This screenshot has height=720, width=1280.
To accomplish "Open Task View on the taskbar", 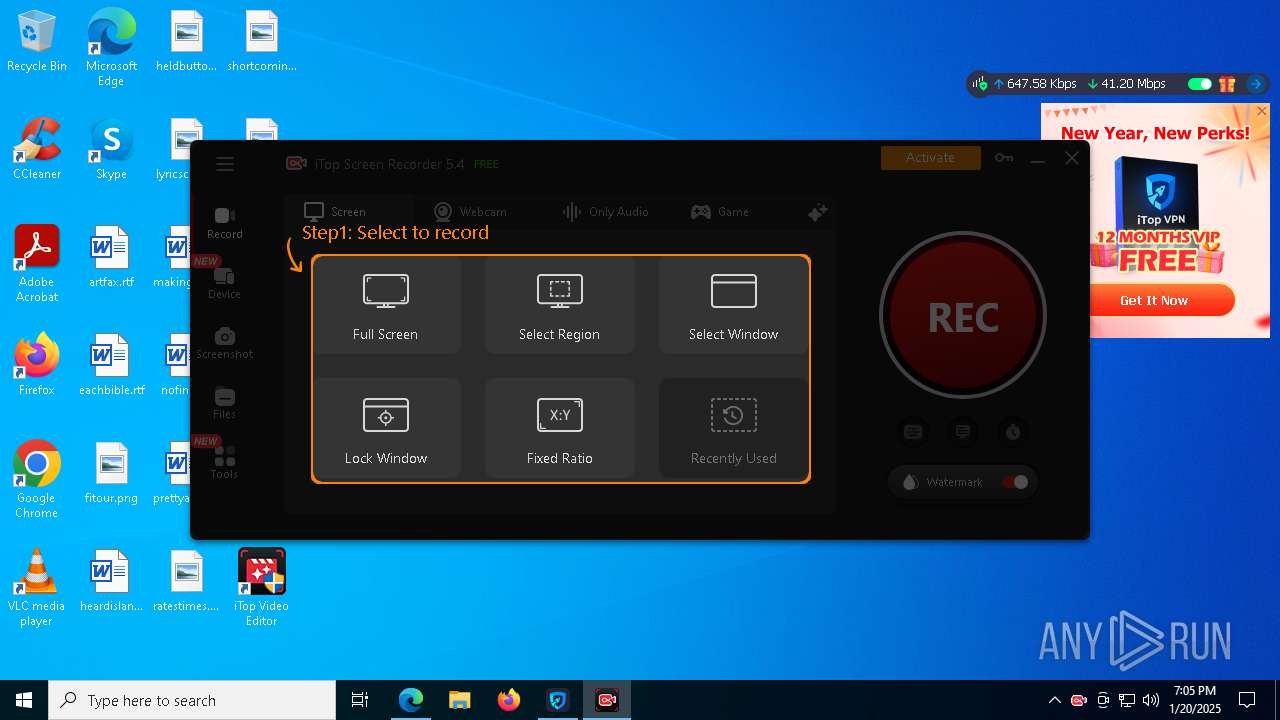I will 360,700.
